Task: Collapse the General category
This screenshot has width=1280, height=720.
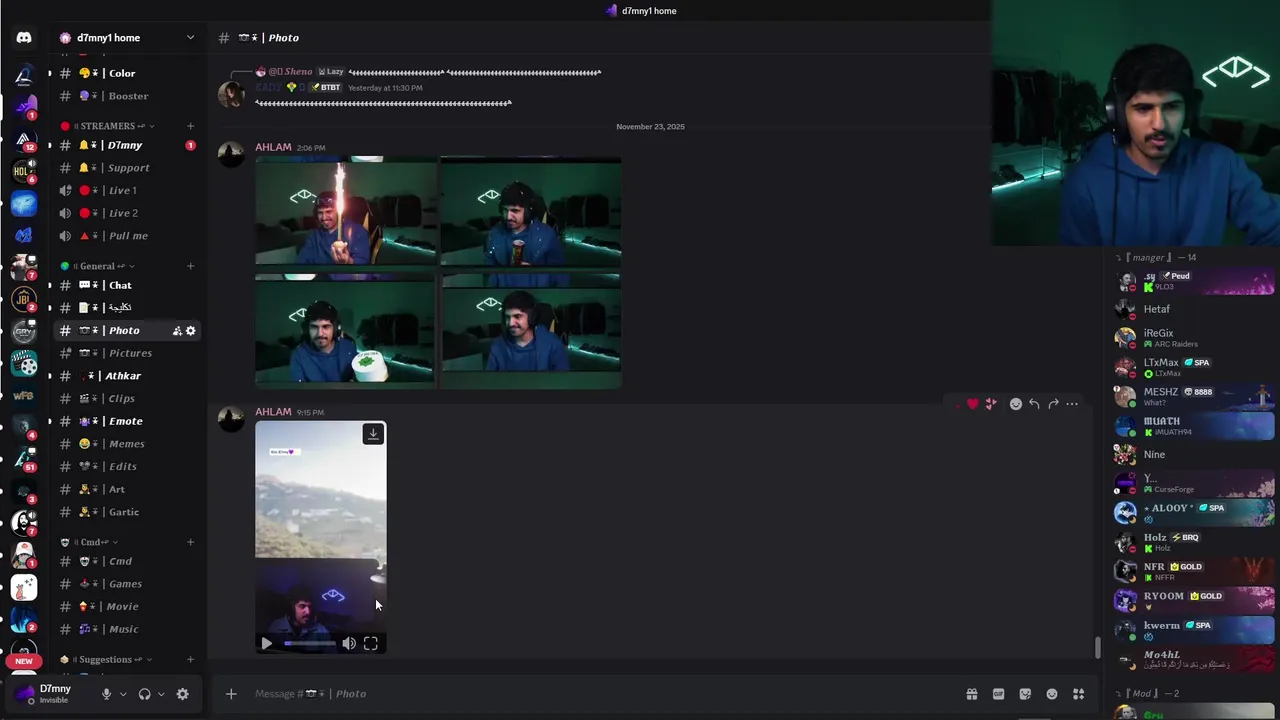Action: pos(98,266)
